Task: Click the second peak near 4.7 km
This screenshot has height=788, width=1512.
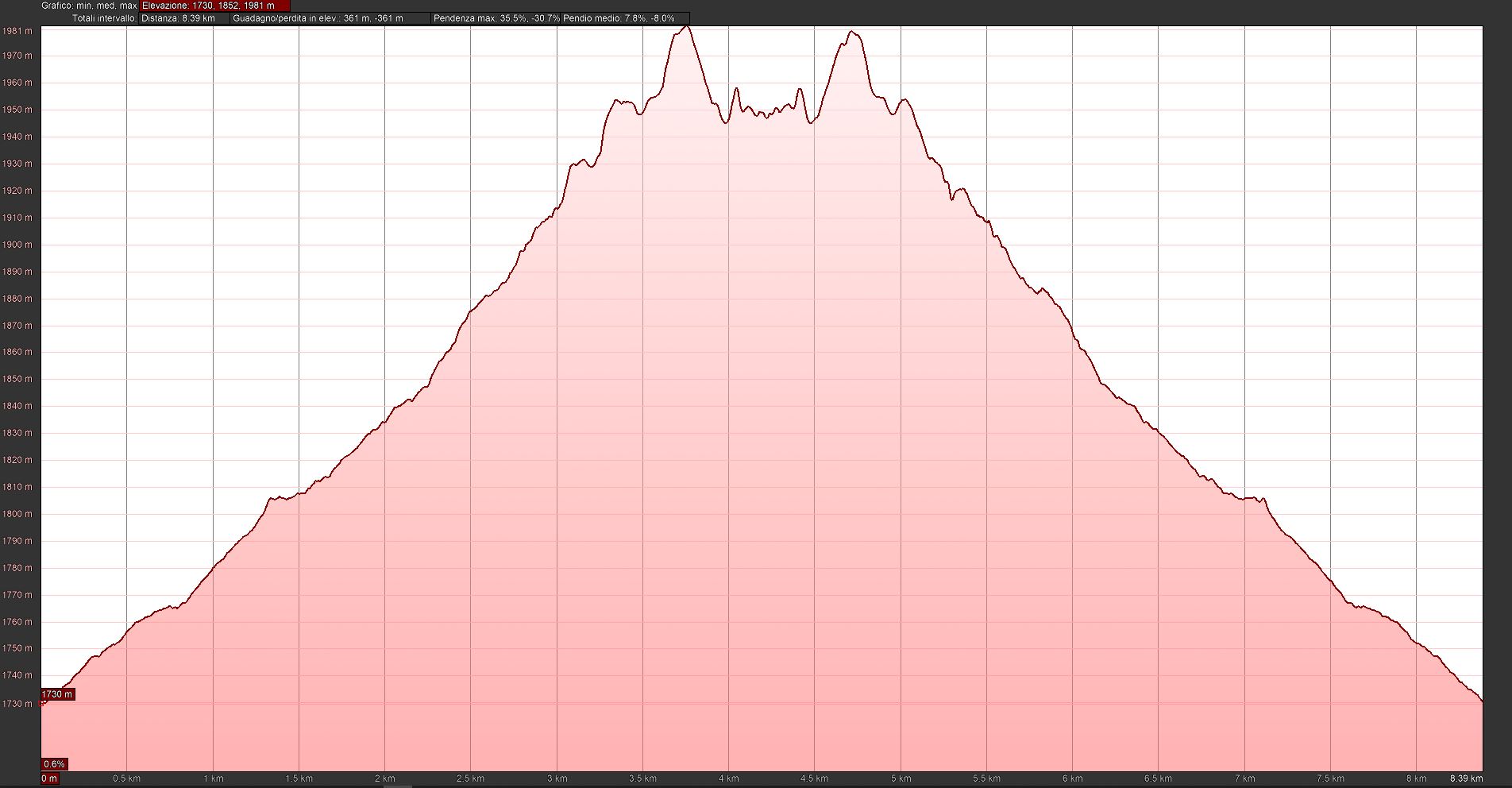Action: [x=851, y=33]
